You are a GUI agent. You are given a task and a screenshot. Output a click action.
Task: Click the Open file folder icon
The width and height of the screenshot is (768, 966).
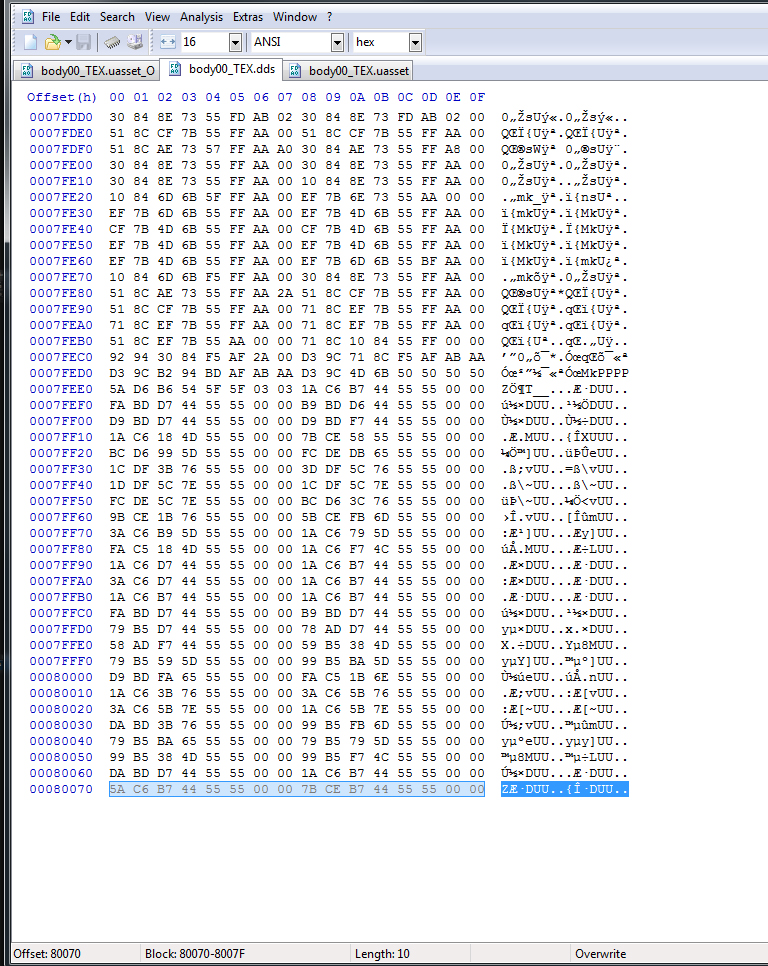pyautogui.click(x=52, y=42)
